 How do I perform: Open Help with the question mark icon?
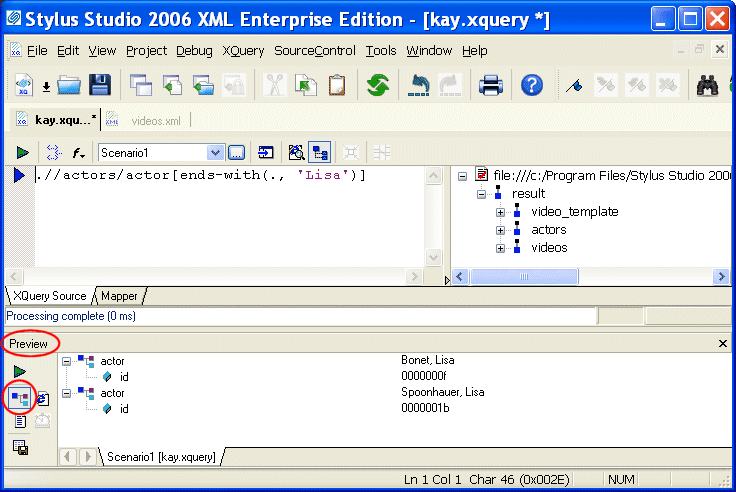(532, 85)
